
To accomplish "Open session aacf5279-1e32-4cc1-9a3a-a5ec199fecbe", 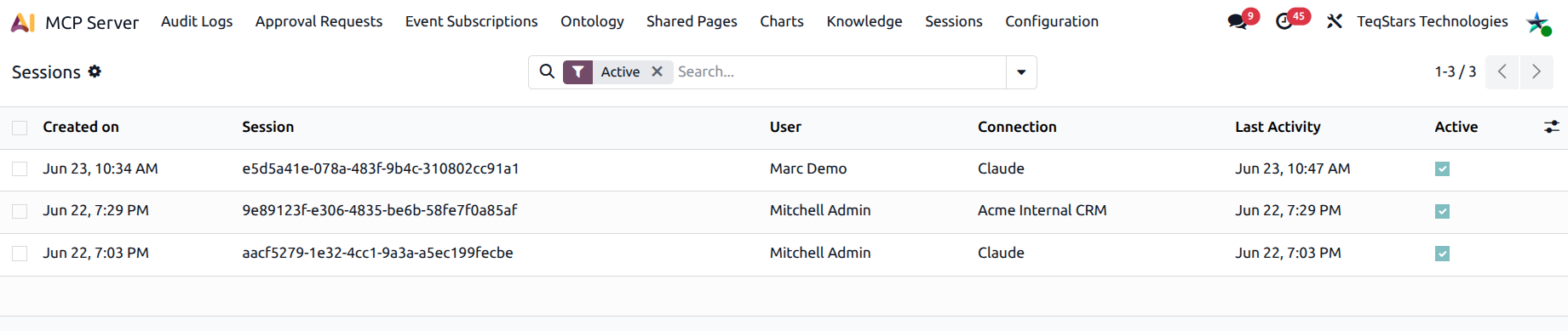I will [x=377, y=253].
